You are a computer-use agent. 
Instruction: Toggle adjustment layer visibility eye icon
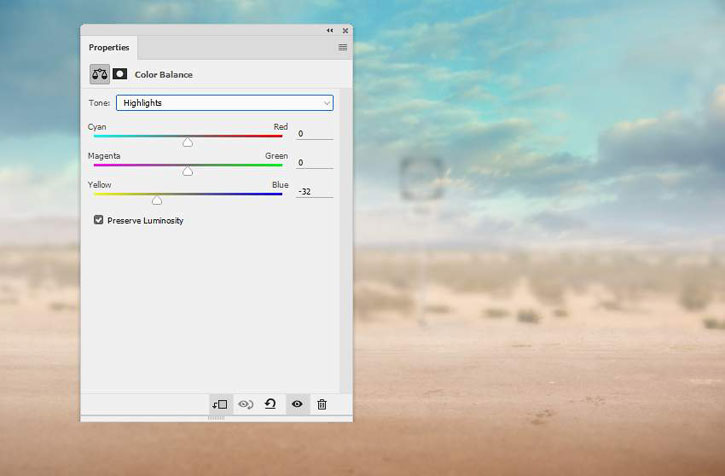(x=297, y=404)
